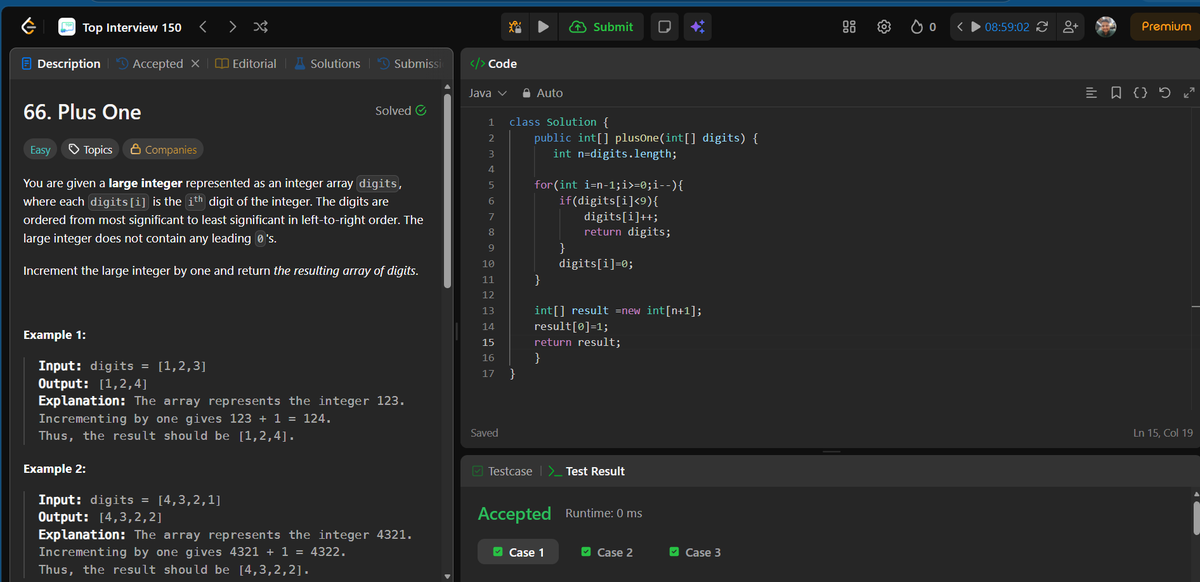
Task: Open the settings gear icon
Action: point(884,27)
